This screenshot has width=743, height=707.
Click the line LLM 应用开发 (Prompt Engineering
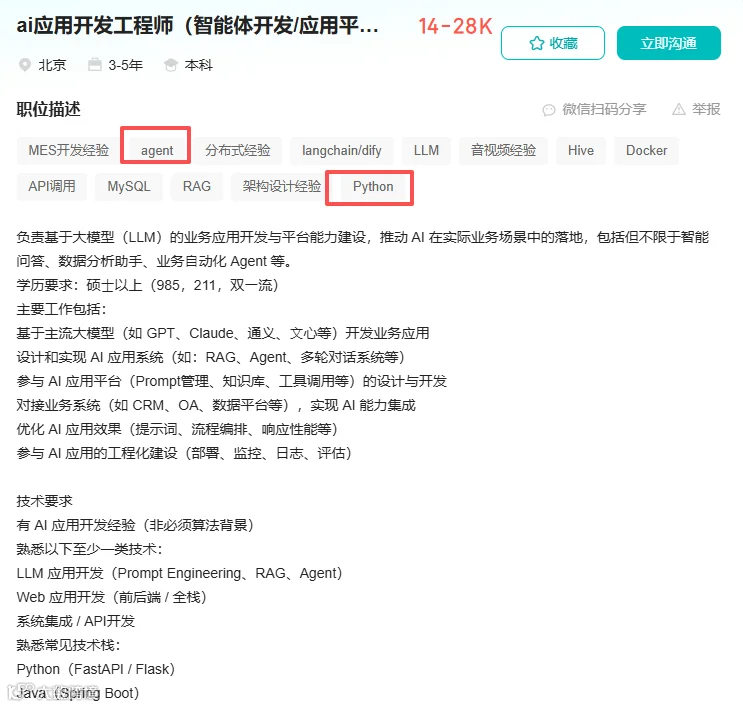point(179,573)
